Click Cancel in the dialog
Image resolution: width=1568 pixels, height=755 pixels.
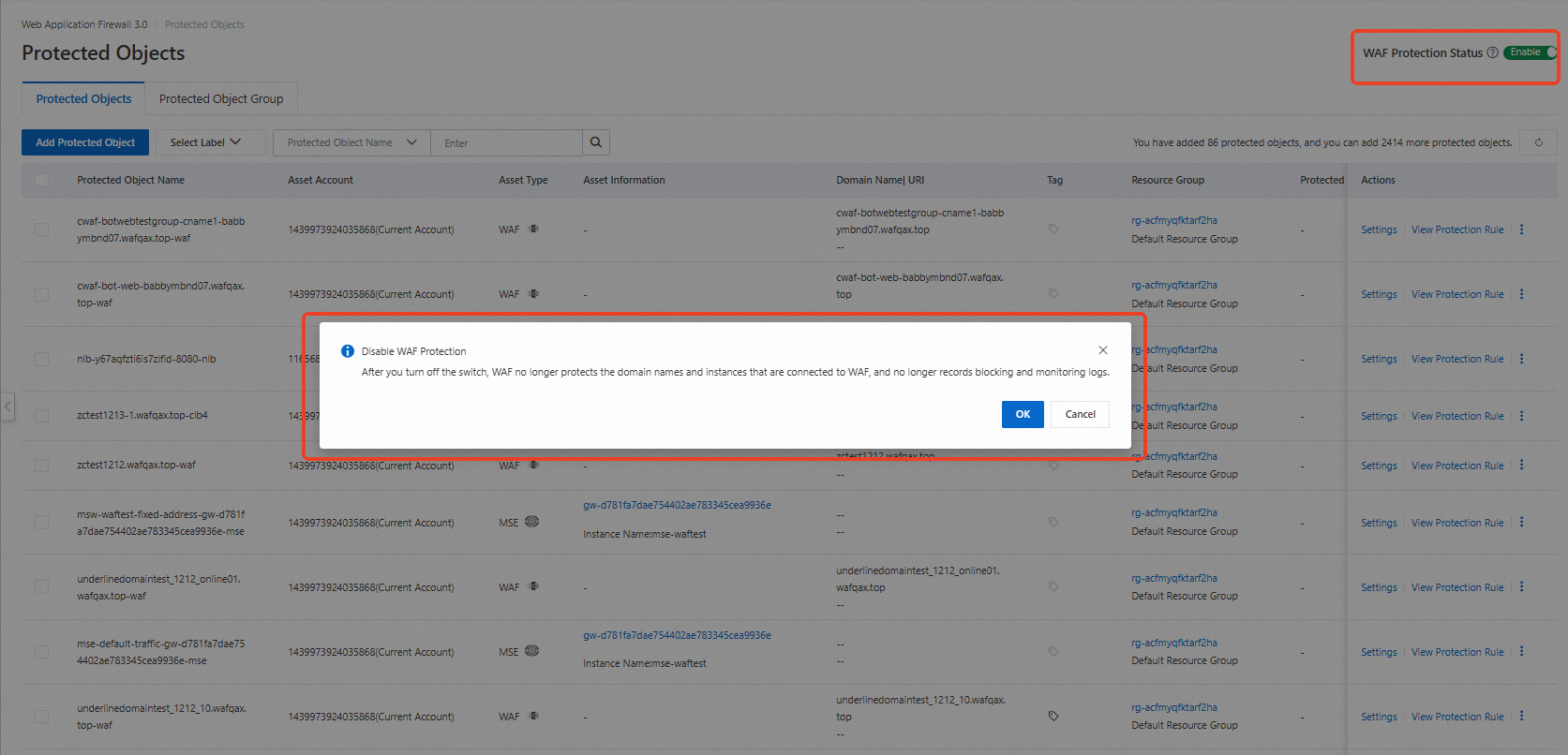click(1080, 414)
